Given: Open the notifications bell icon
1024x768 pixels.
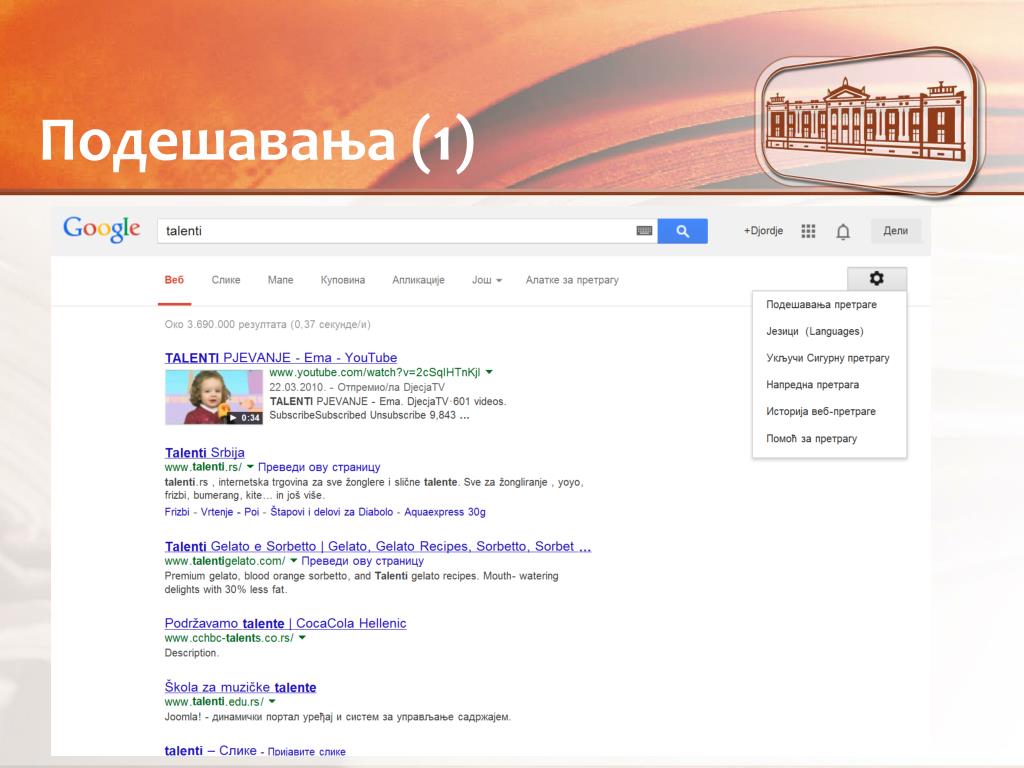Looking at the screenshot, I should pyautogui.click(x=843, y=231).
